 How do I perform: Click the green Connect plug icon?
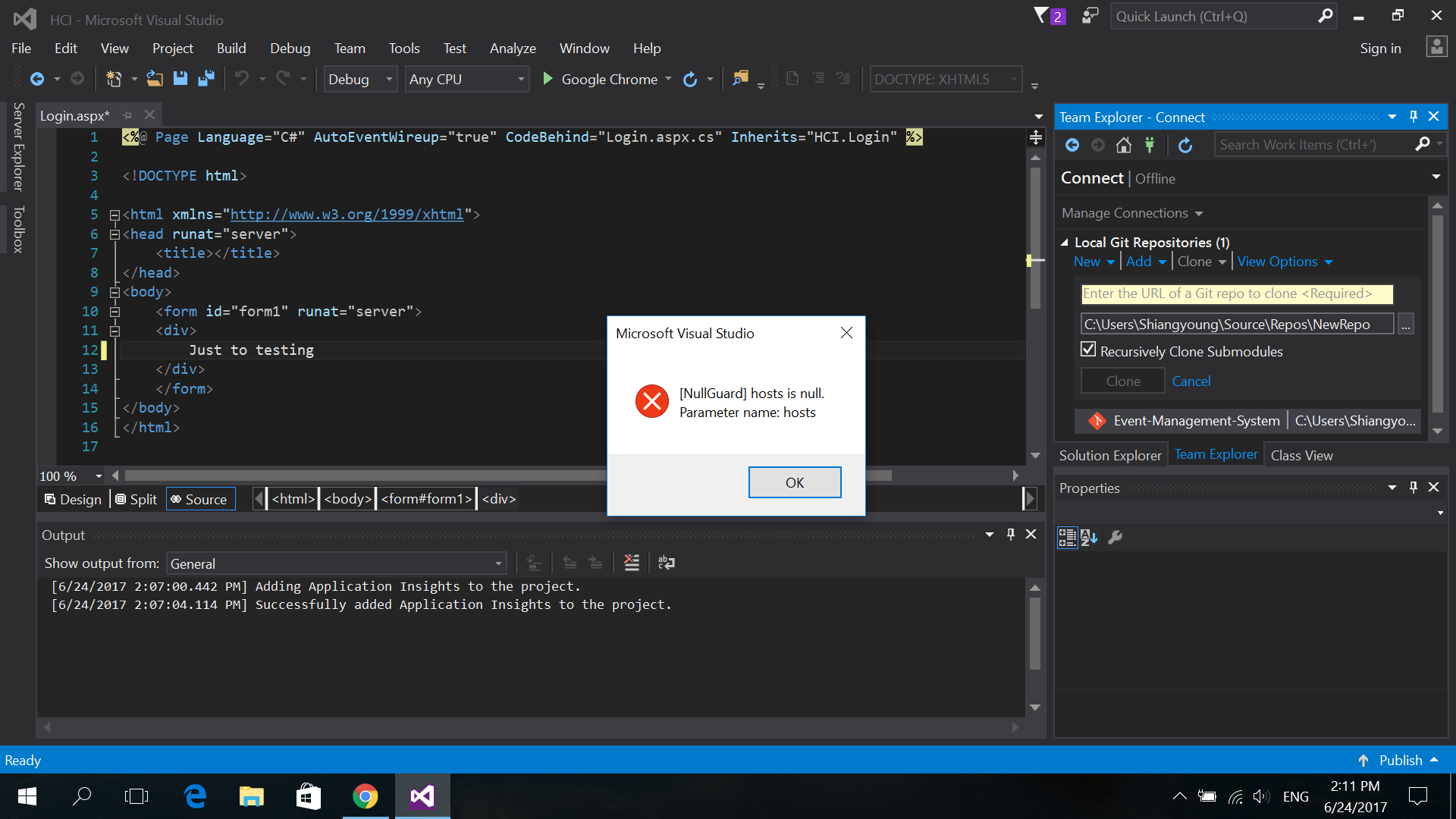pos(1150,145)
